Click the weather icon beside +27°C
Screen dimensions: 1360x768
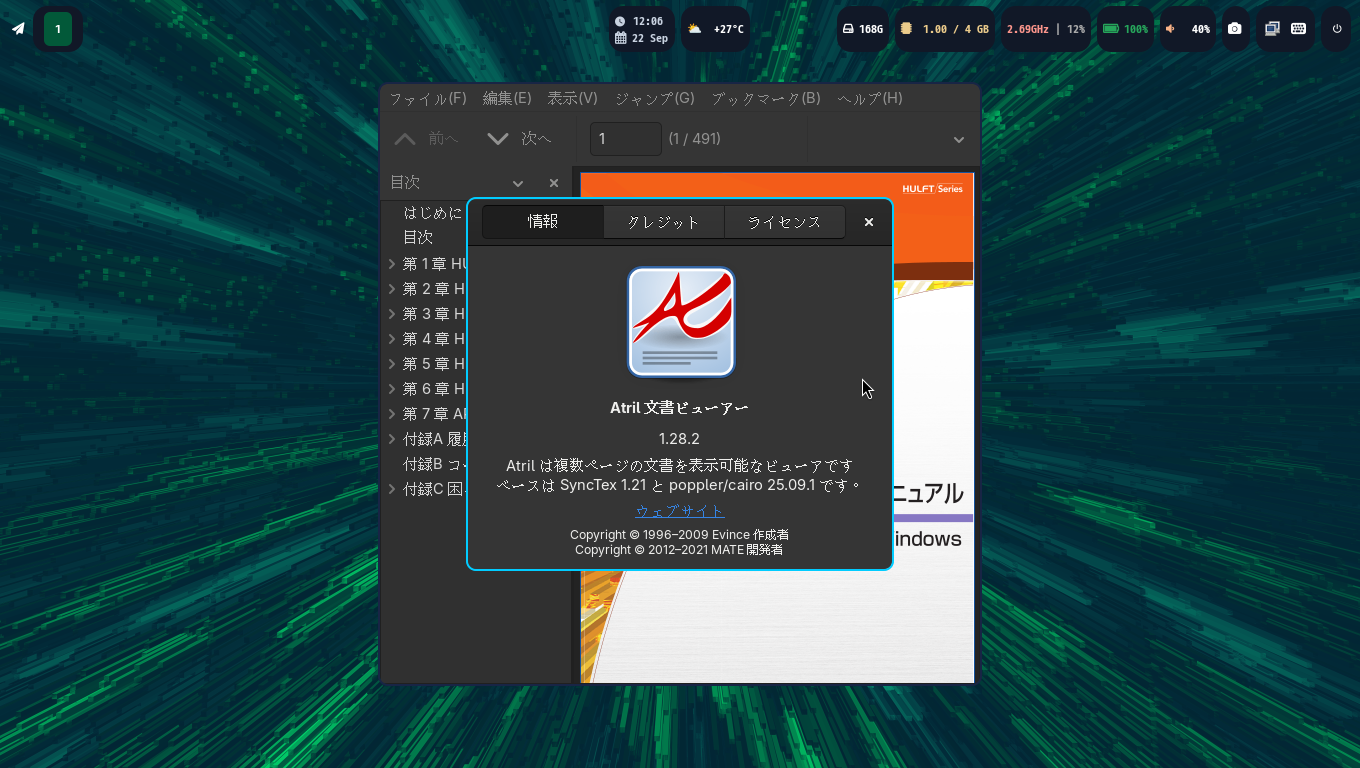(695, 29)
